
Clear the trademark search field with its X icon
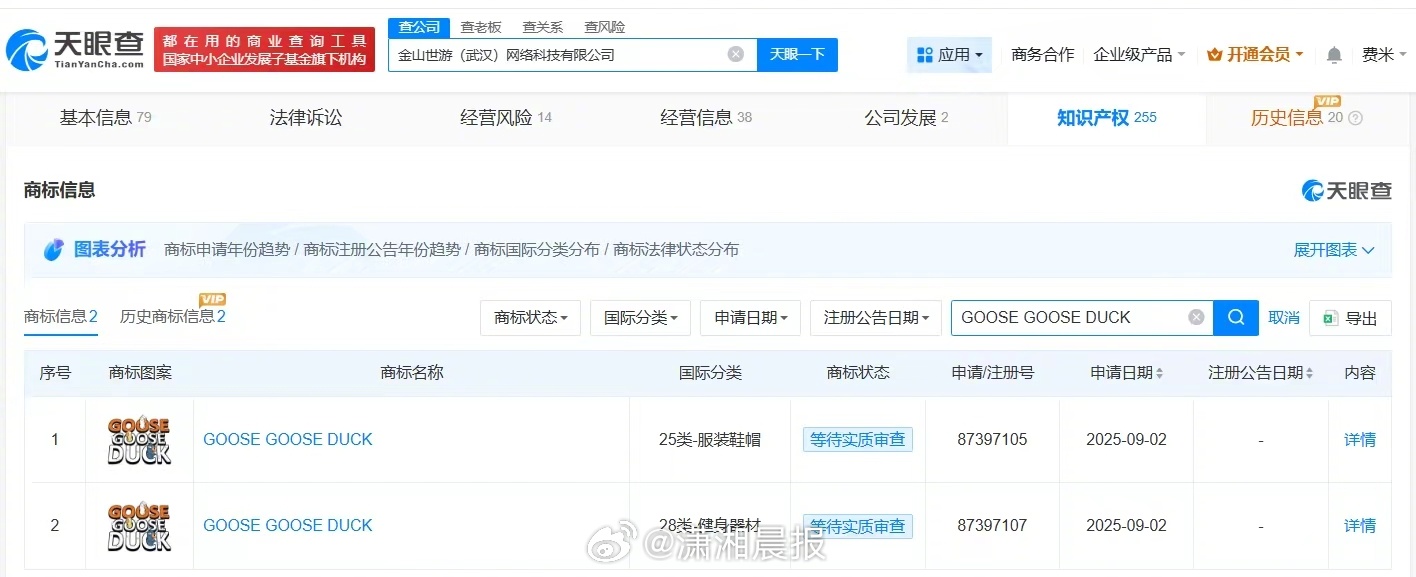coord(1196,317)
